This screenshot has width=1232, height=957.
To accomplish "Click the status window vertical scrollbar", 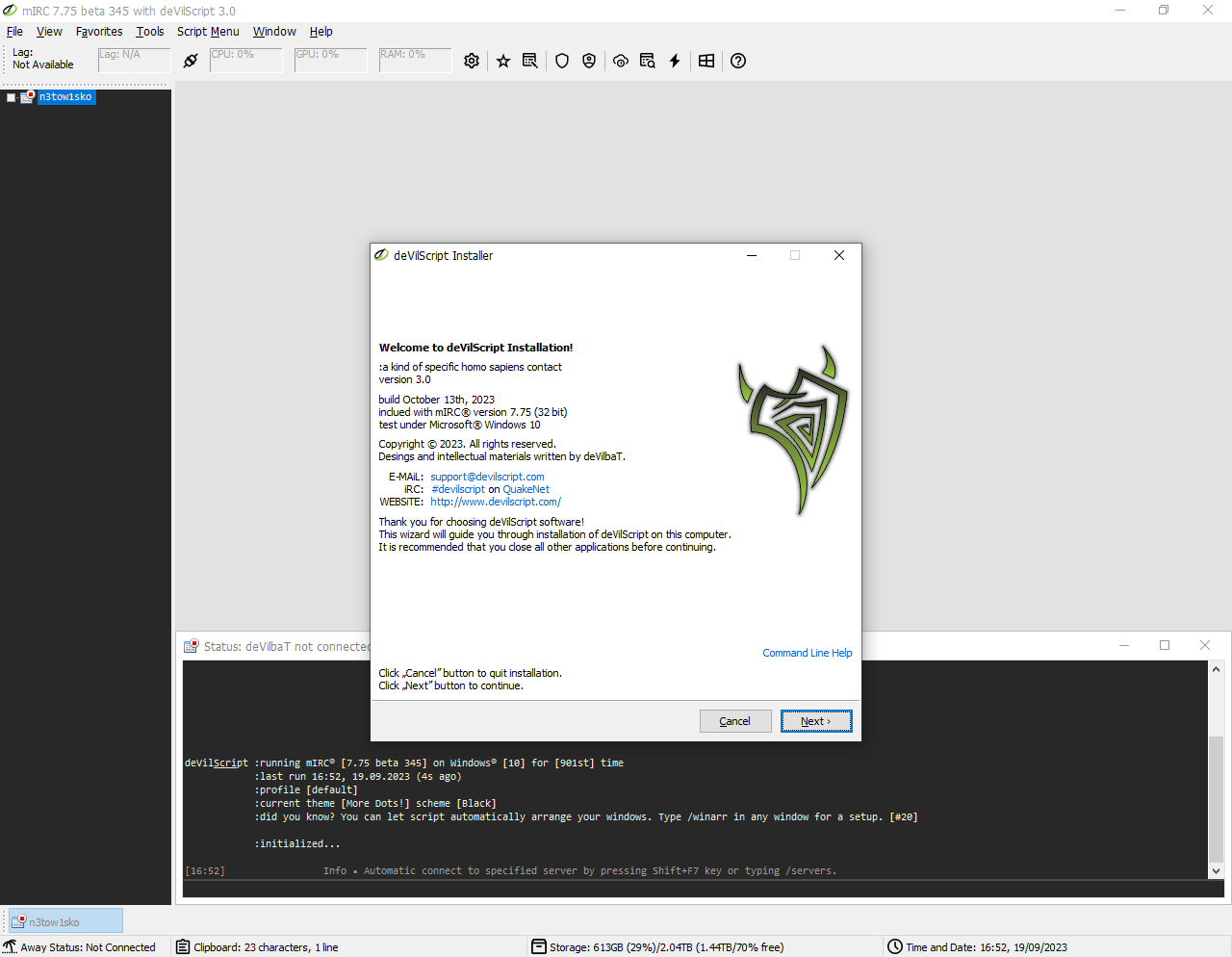I will coord(1216,770).
